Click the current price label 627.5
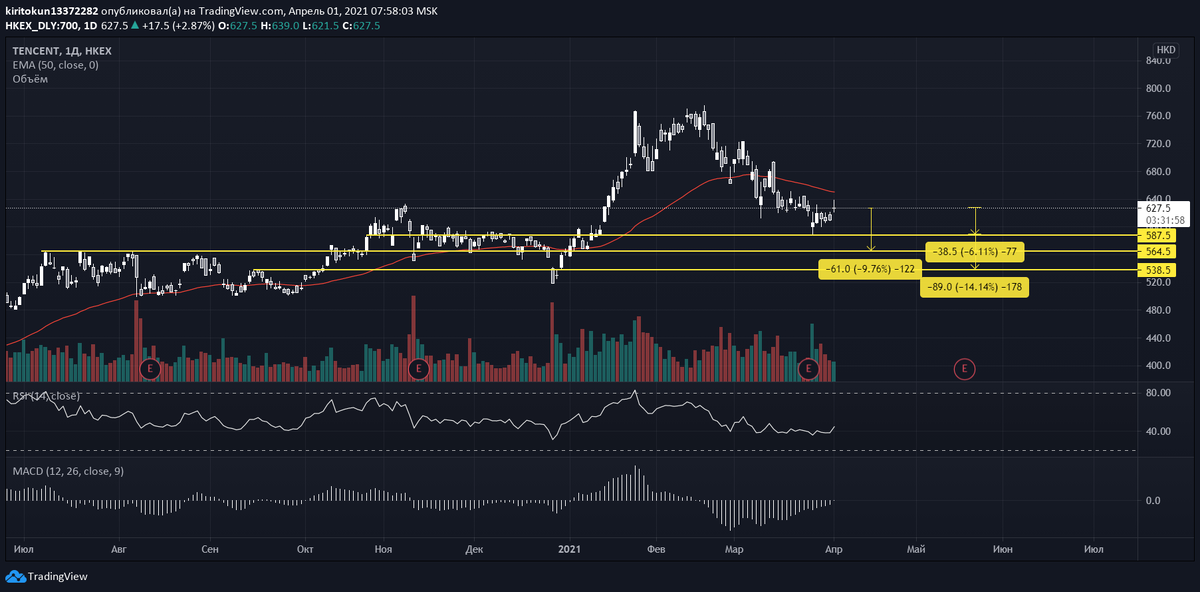The width and height of the screenshot is (1200, 592). pyautogui.click(x=1160, y=208)
